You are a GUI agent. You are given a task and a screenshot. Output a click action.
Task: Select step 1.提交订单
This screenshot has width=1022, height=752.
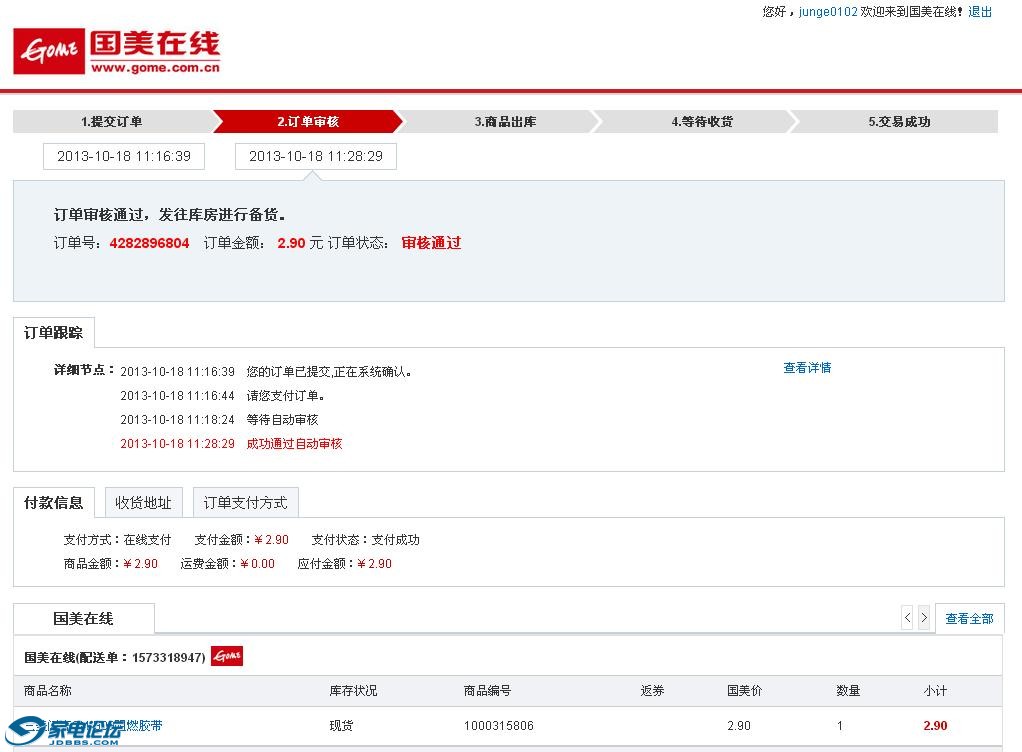pos(111,122)
